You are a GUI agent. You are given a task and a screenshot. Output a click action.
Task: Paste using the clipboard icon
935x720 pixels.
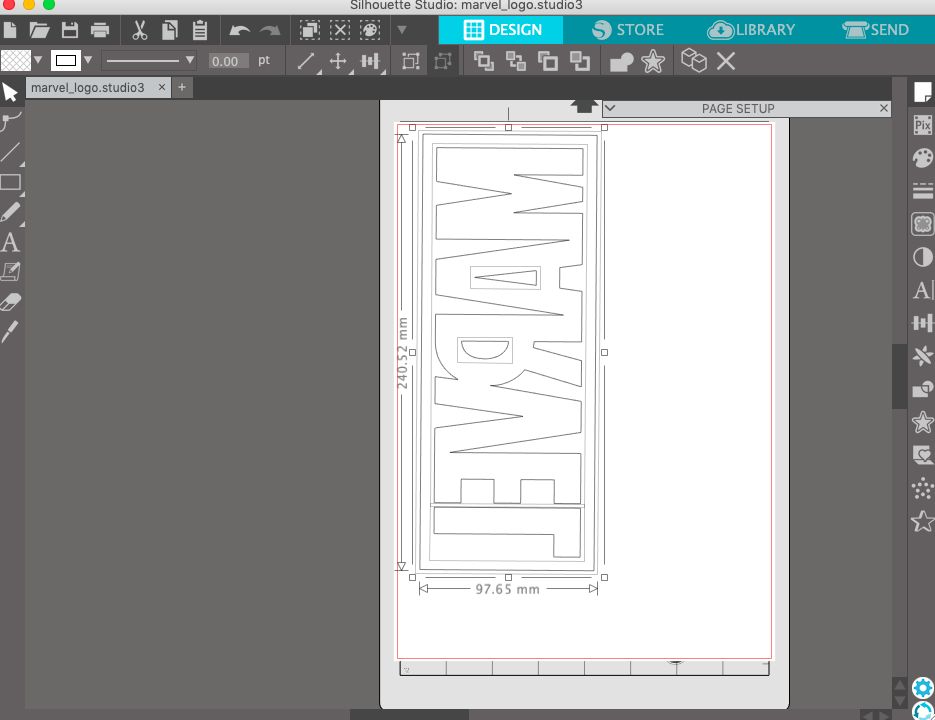coord(200,30)
